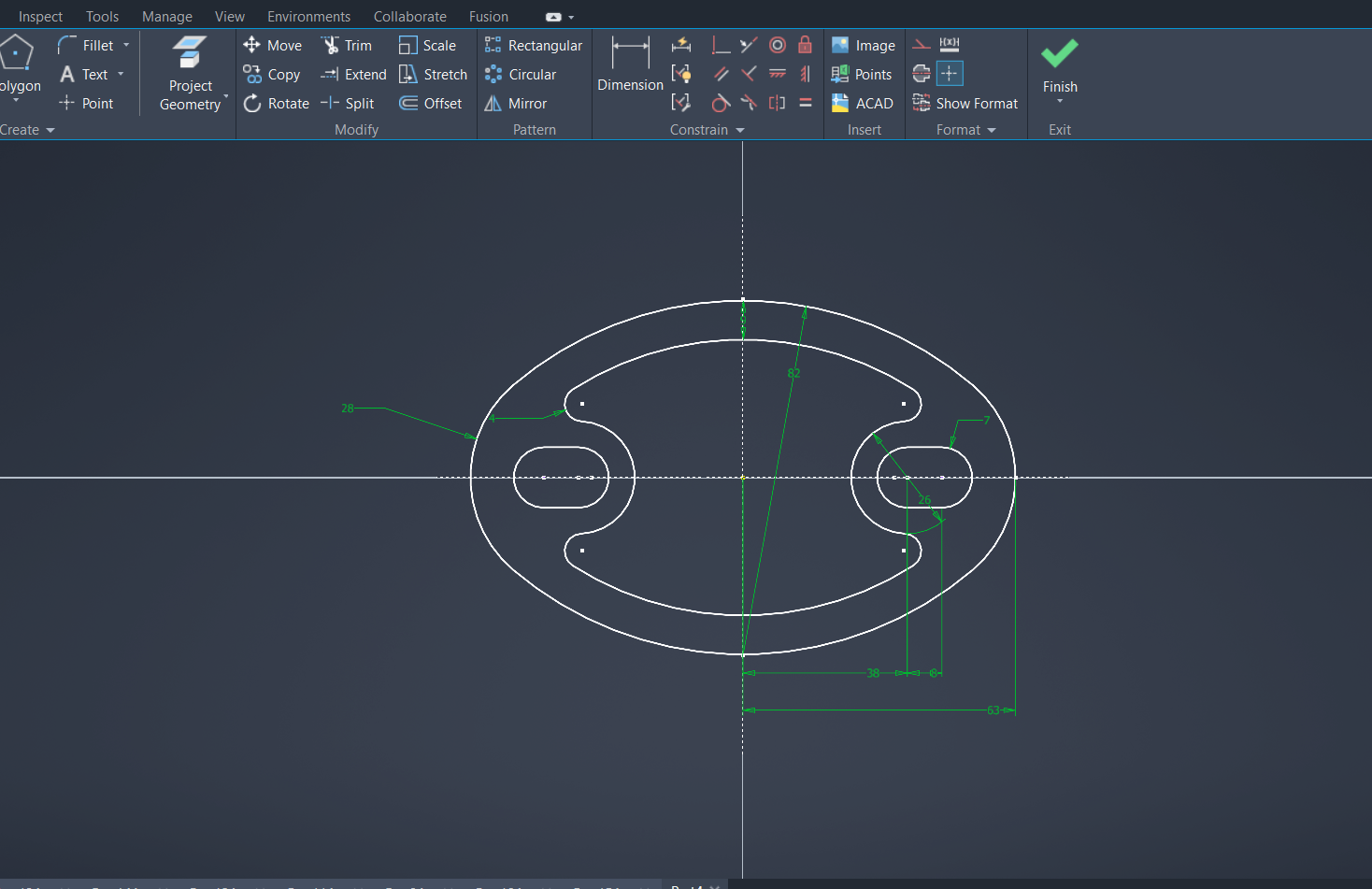Click the Symmetric constraint icon
This screenshot has height=889, width=1372.
pyautogui.click(x=777, y=103)
